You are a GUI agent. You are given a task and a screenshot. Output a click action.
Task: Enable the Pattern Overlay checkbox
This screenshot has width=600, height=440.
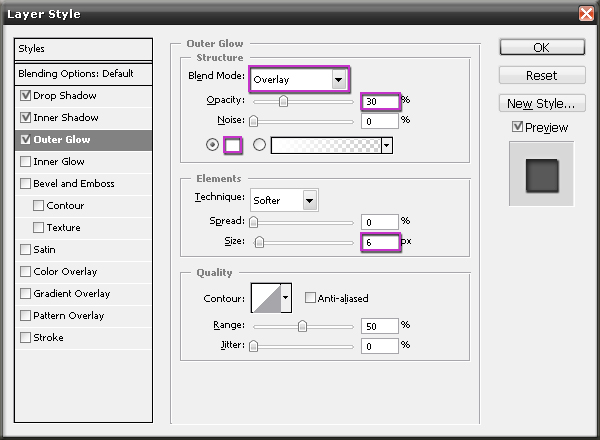[25, 316]
